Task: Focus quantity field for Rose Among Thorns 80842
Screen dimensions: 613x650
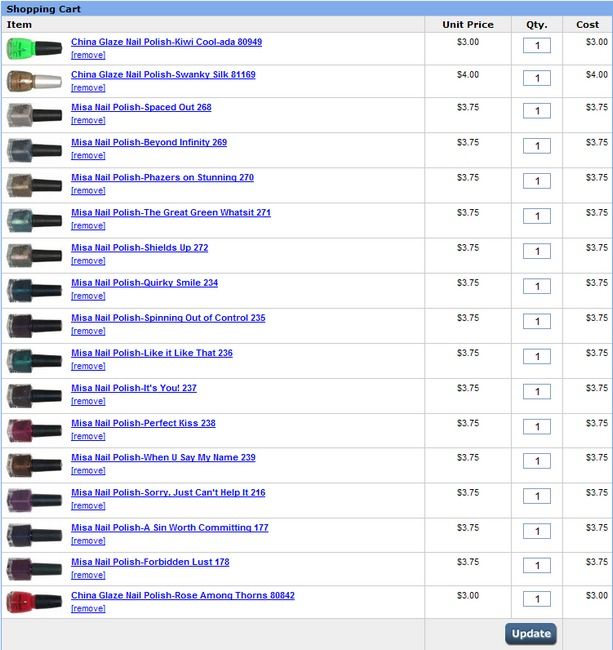Action: pyautogui.click(x=537, y=599)
